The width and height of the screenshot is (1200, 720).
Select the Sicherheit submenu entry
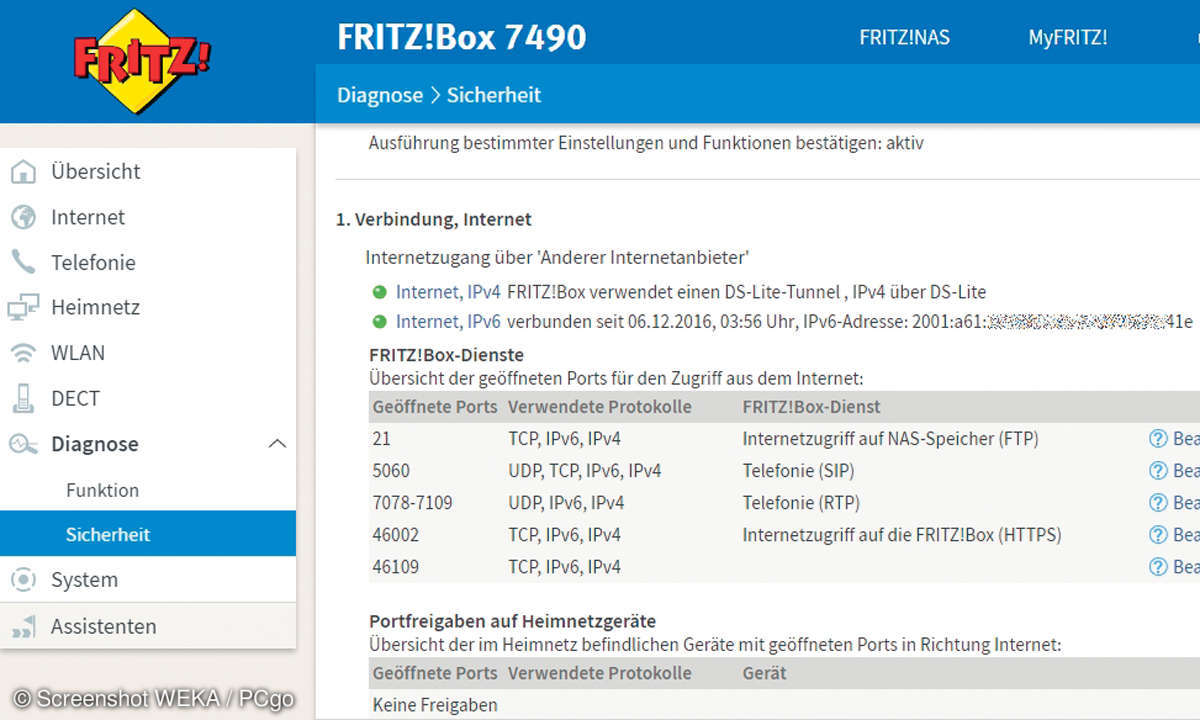pos(108,535)
